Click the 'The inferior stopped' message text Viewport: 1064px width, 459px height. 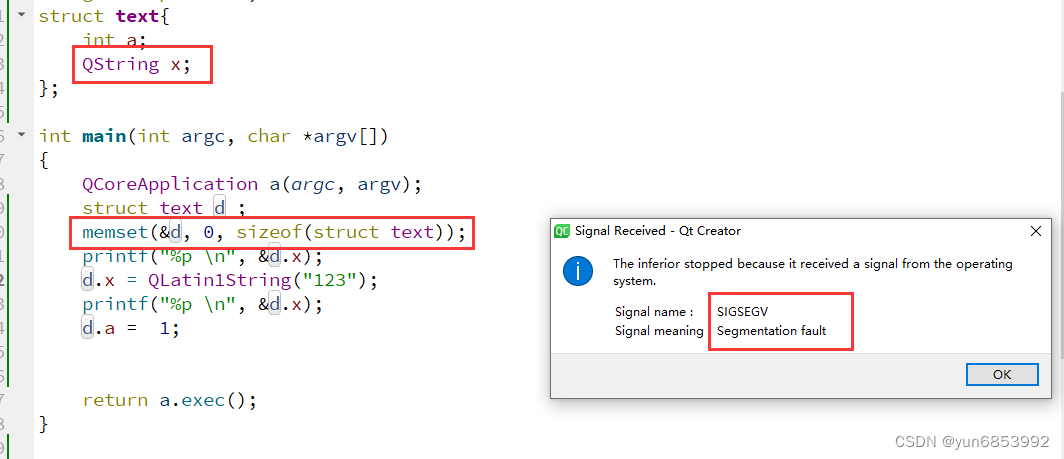[812, 272]
